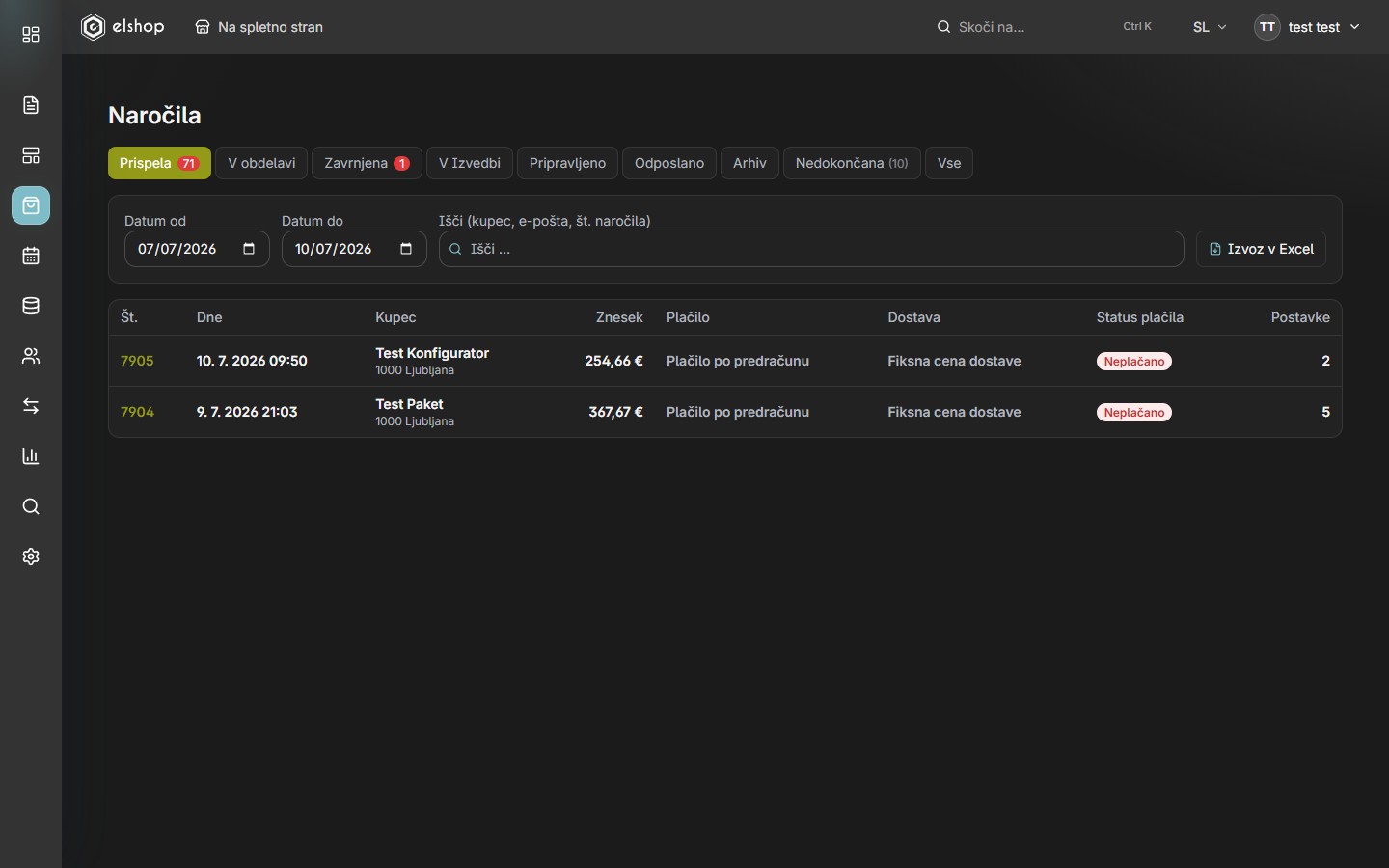Open the layout blocks icon in sidebar
This screenshot has height=868, width=1389.
31,155
